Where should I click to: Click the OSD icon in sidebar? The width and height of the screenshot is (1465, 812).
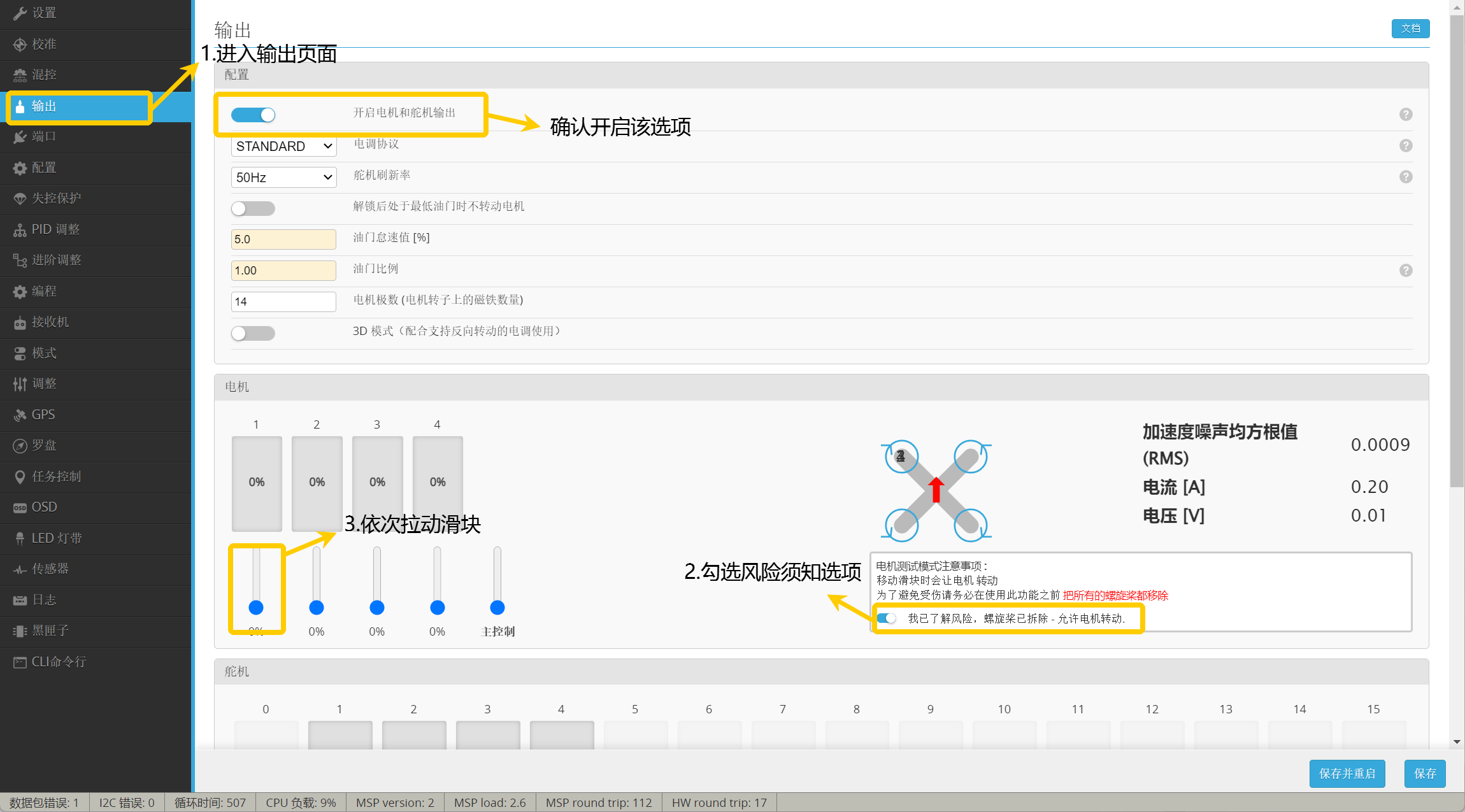(20, 508)
